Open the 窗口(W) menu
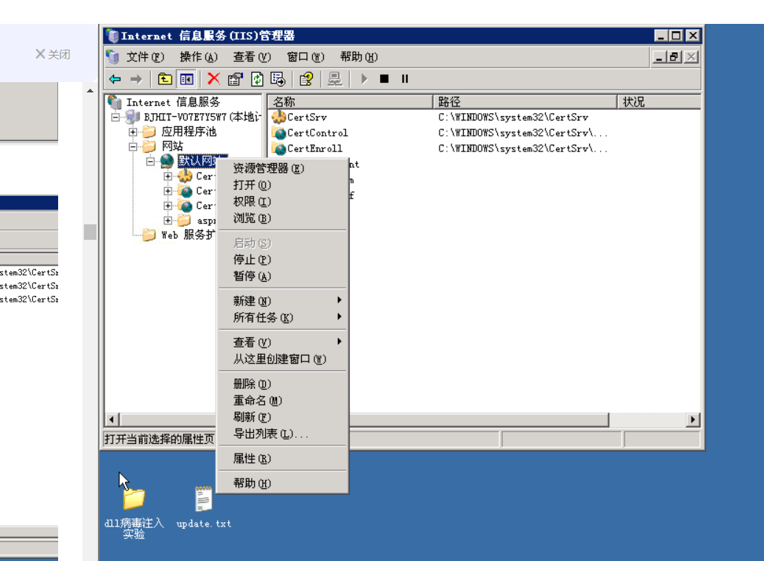 pyautogui.click(x=305, y=57)
